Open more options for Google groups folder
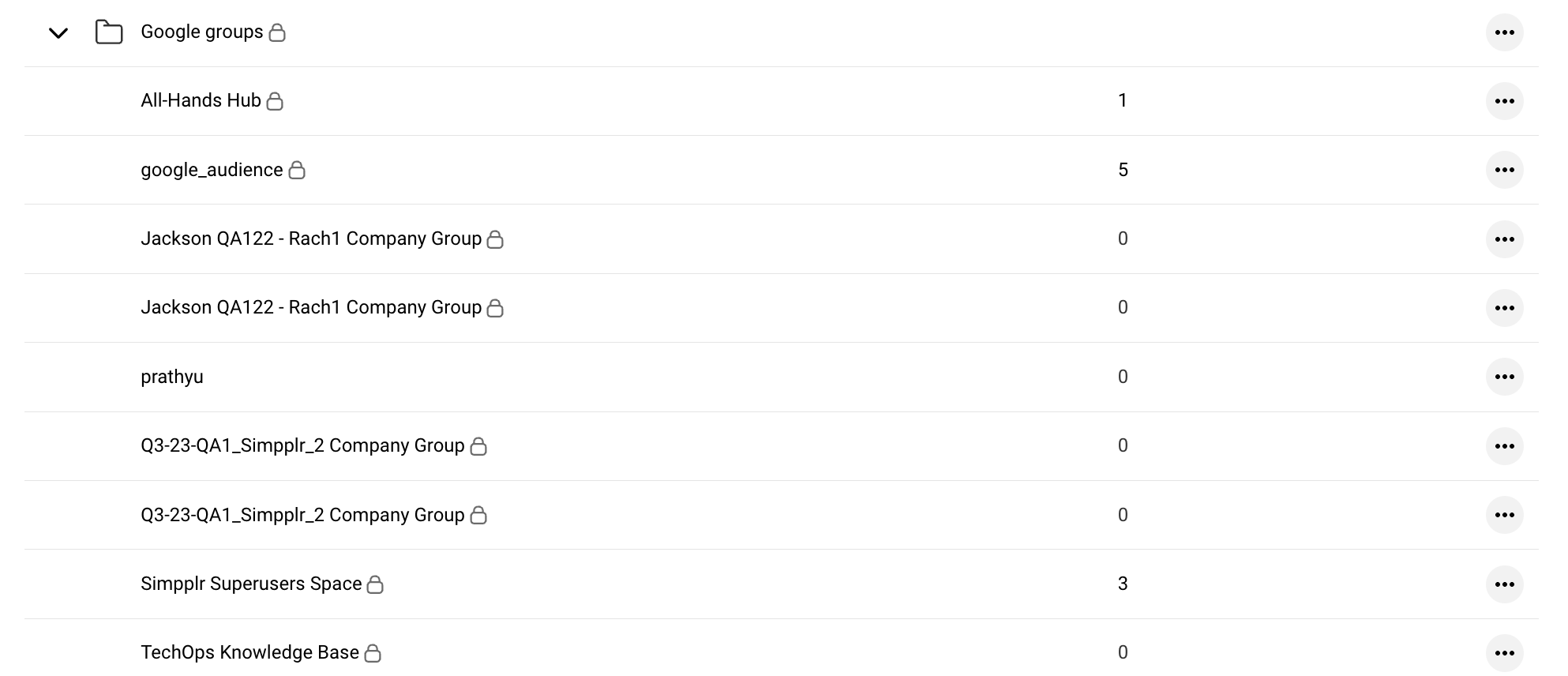This screenshot has width=1568, height=676. pyautogui.click(x=1504, y=32)
